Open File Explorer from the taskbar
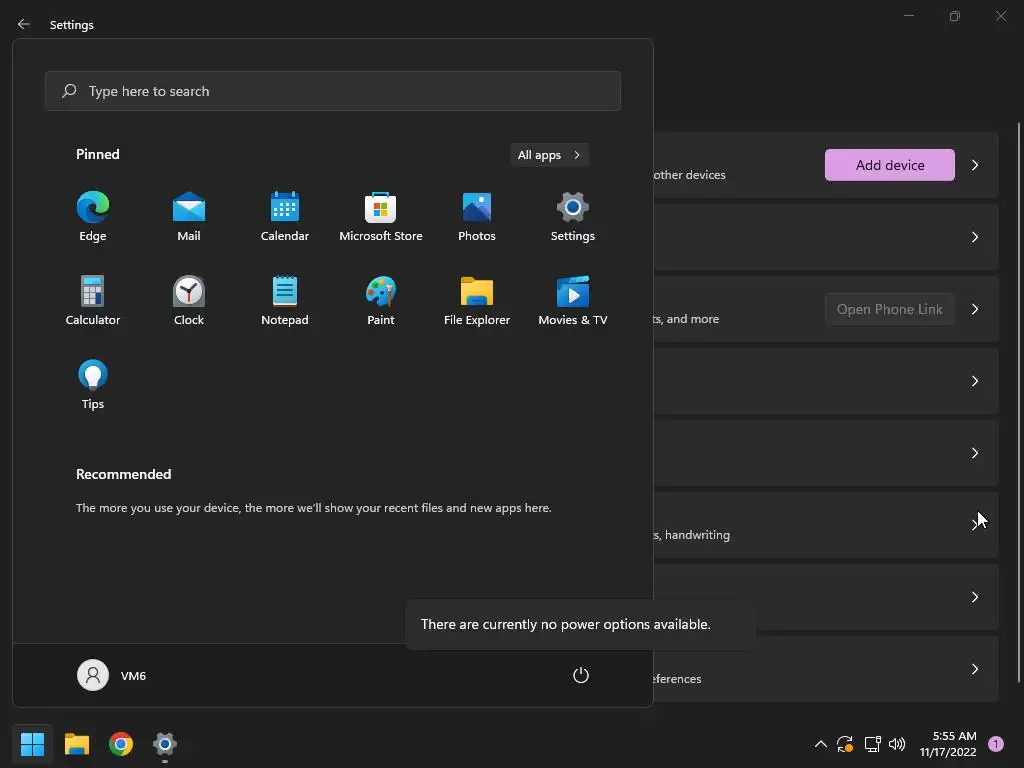The width and height of the screenshot is (1024, 768). tap(76, 744)
